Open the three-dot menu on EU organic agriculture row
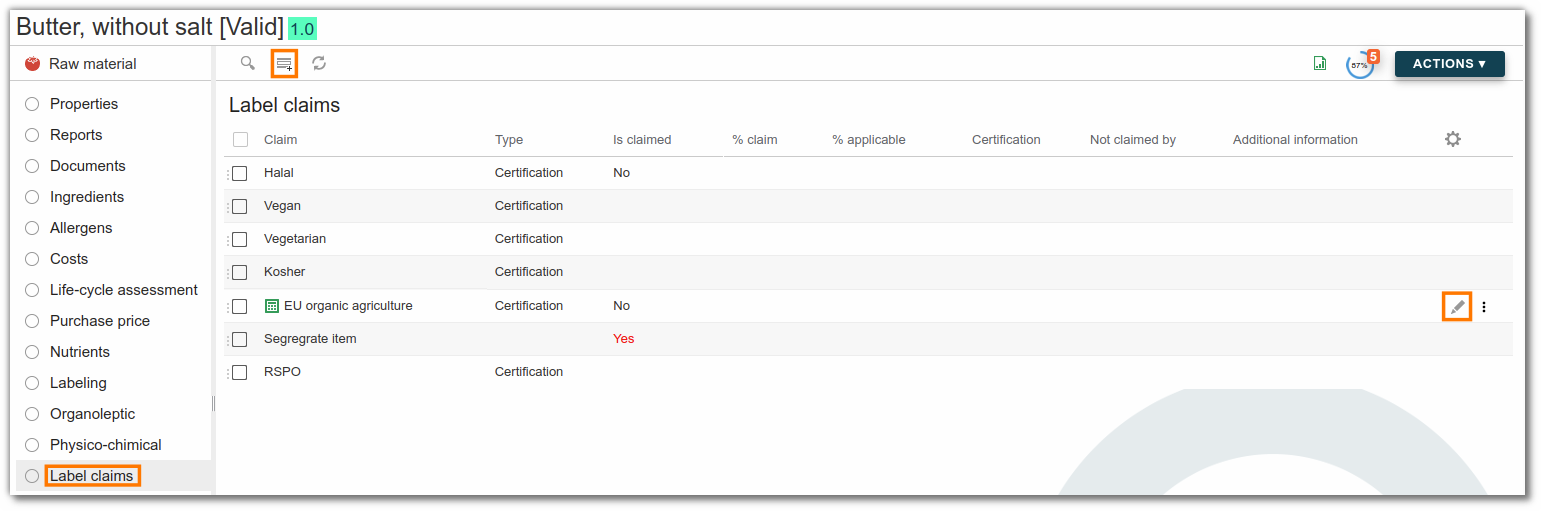 (x=1484, y=307)
